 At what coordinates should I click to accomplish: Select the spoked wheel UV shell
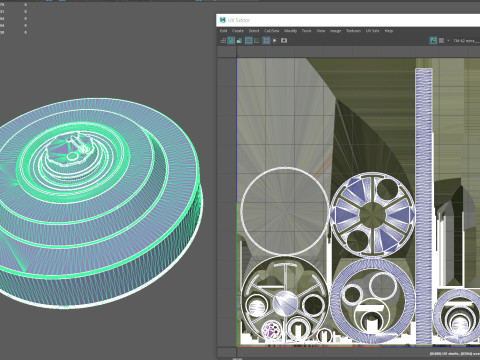(x=373, y=215)
